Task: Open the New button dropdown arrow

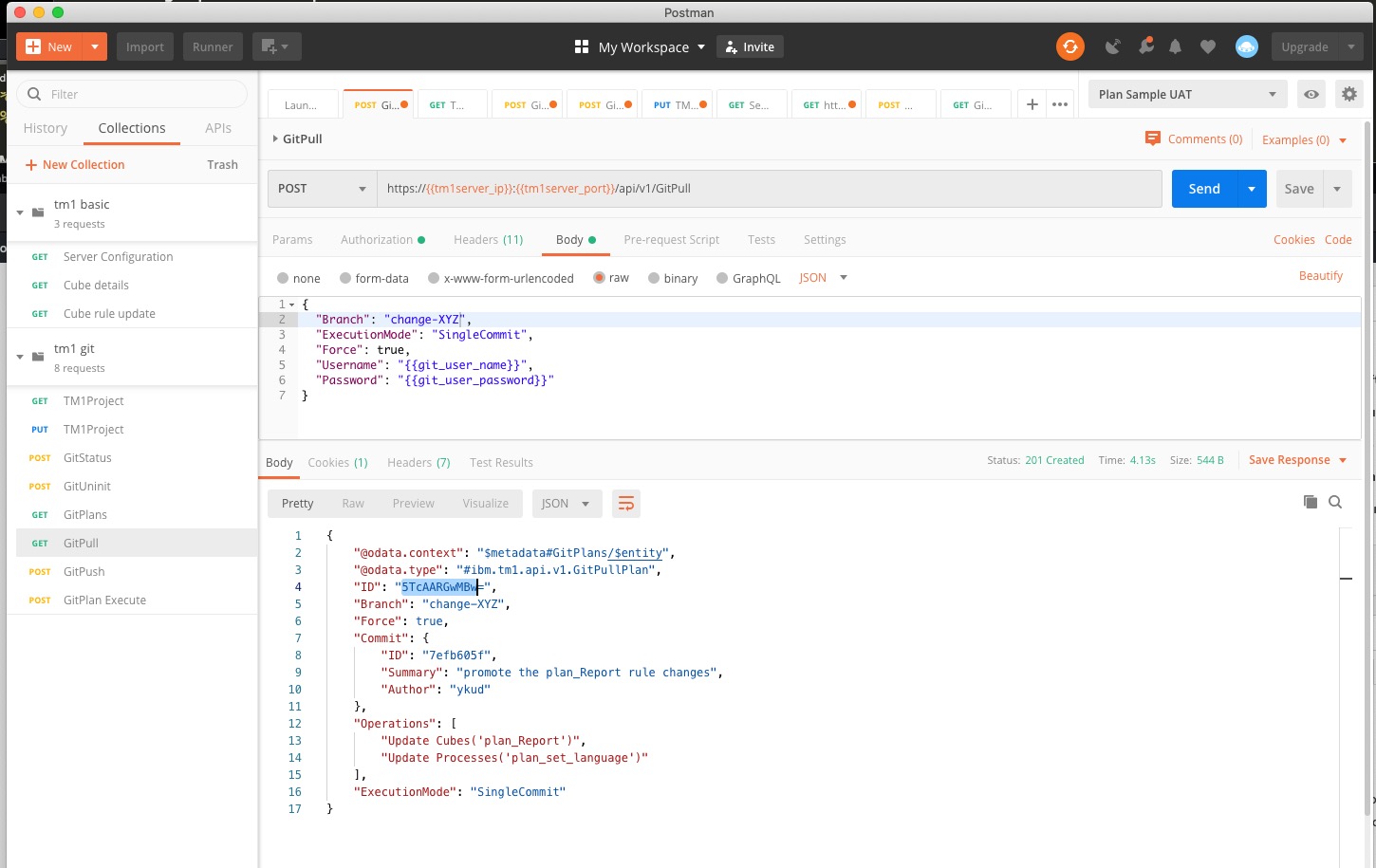Action: click(x=95, y=46)
